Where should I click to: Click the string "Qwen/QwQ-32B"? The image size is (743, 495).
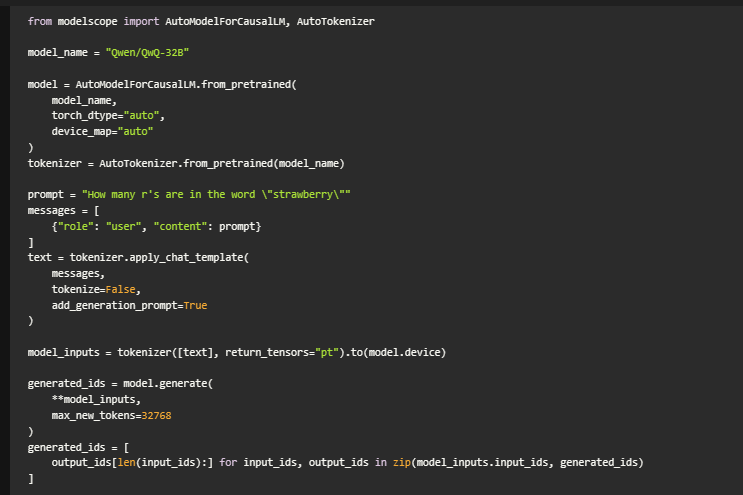click(147, 53)
